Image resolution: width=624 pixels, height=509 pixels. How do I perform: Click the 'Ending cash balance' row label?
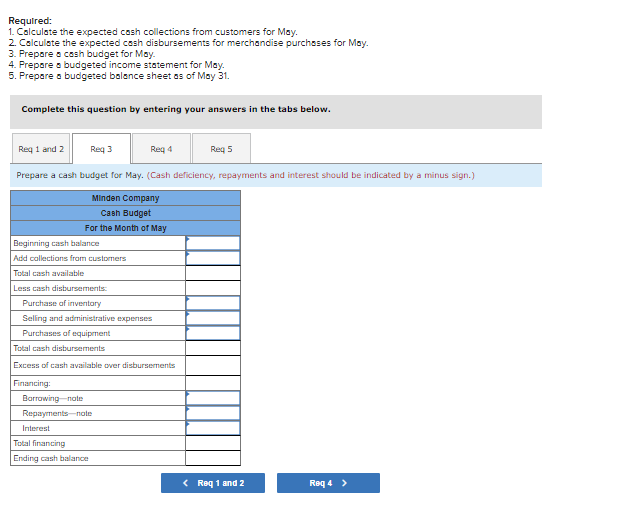(x=51, y=458)
